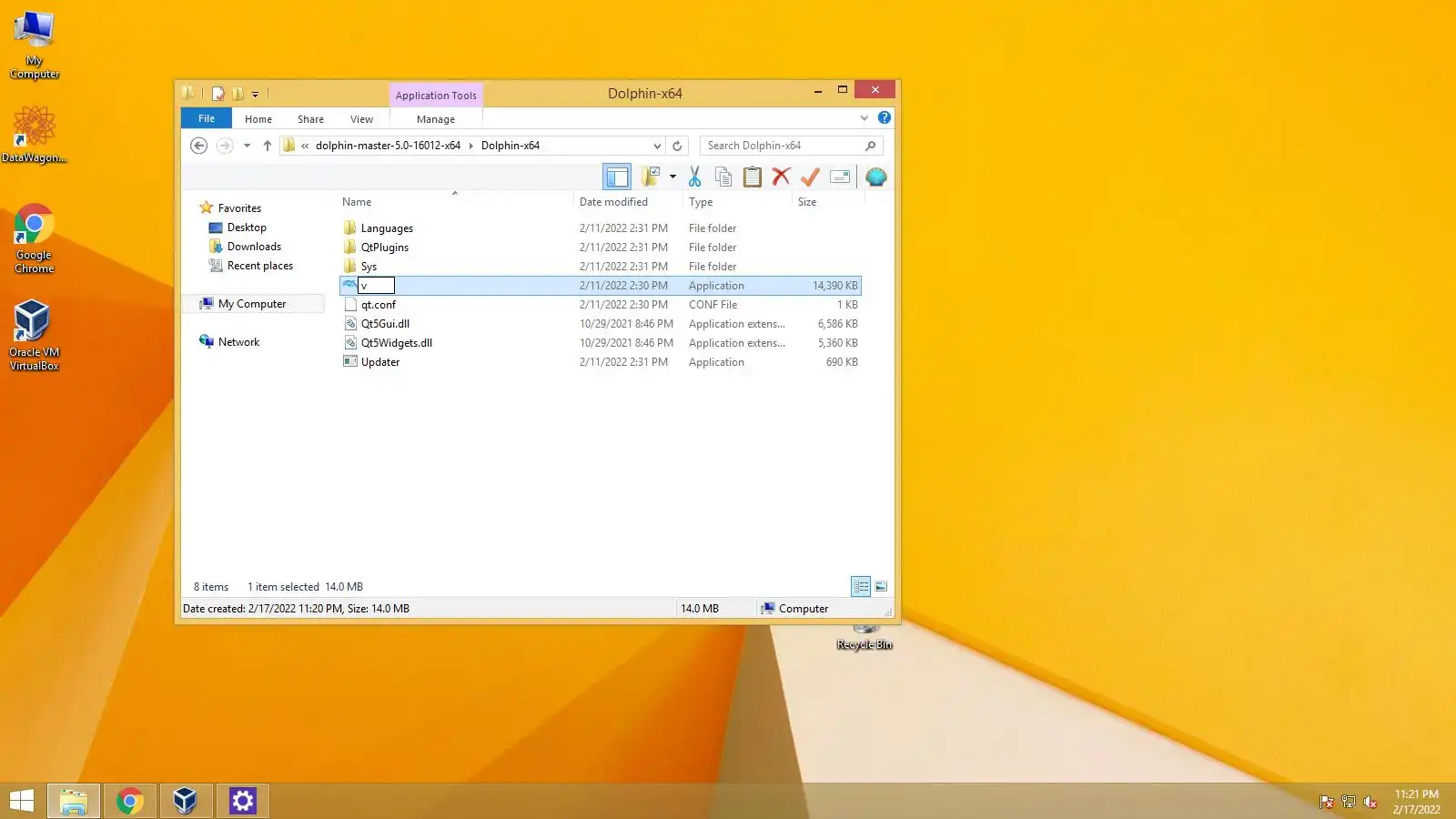Refresh the Dolphin-x64 folder view
1456x819 pixels.
pyautogui.click(x=677, y=146)
